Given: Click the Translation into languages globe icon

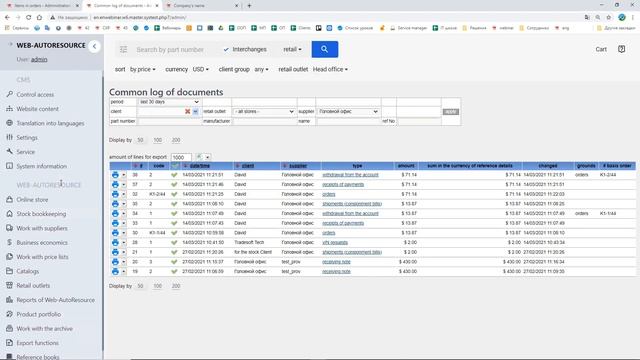Looking at the screenshot, I should pos(9,123).
